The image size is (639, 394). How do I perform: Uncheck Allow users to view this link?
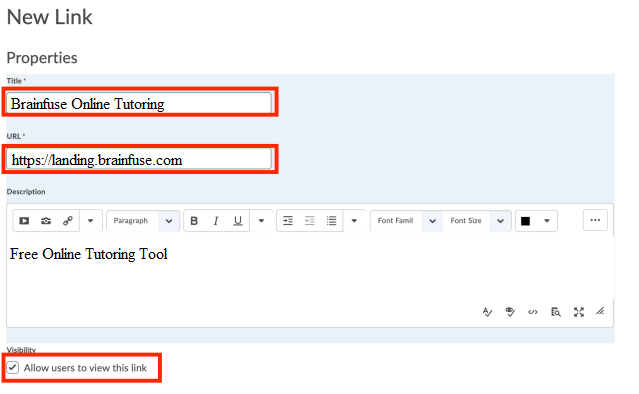pyautogui.click(x=13, y=368)
